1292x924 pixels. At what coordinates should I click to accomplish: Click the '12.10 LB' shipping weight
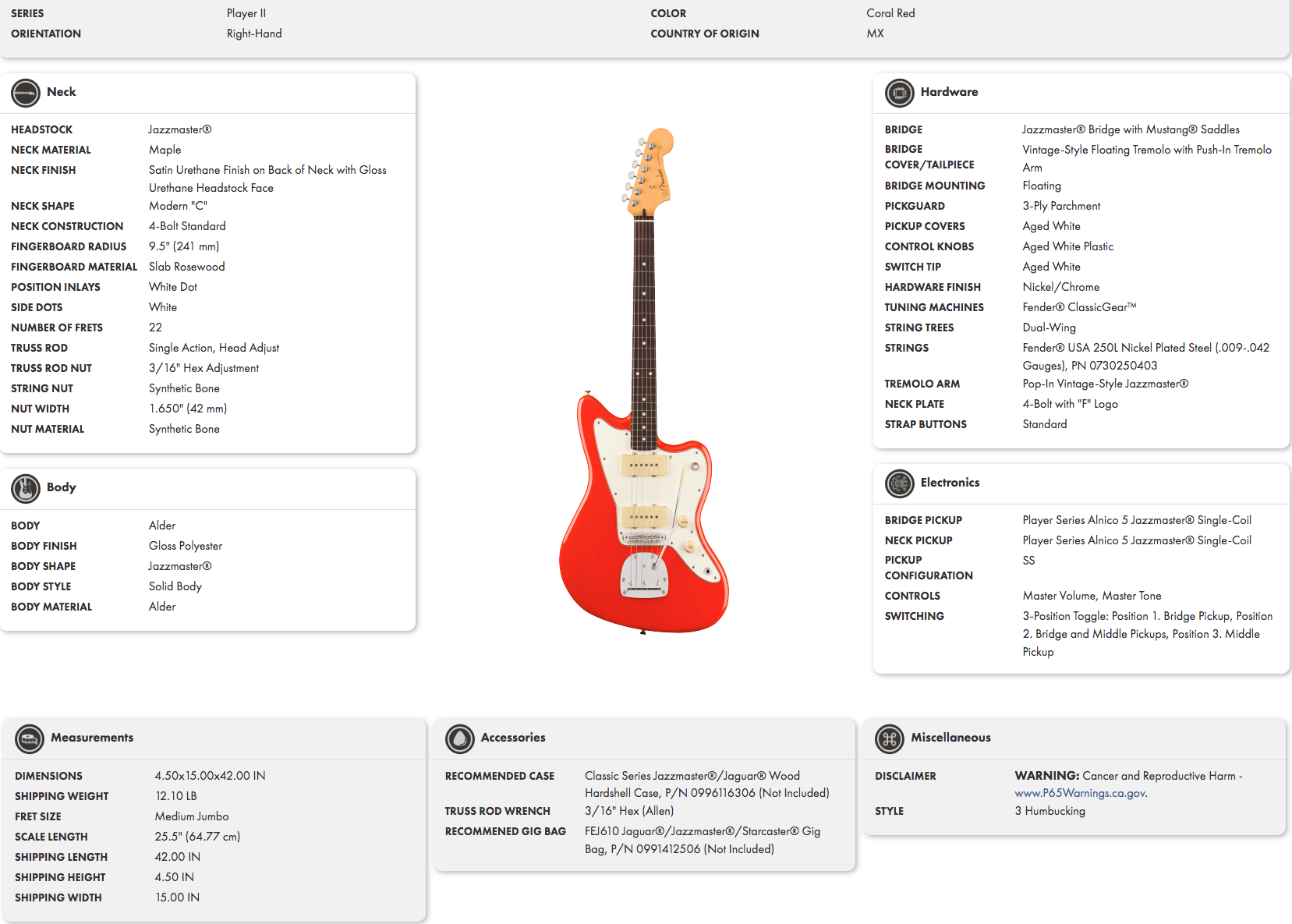[176, 796]
